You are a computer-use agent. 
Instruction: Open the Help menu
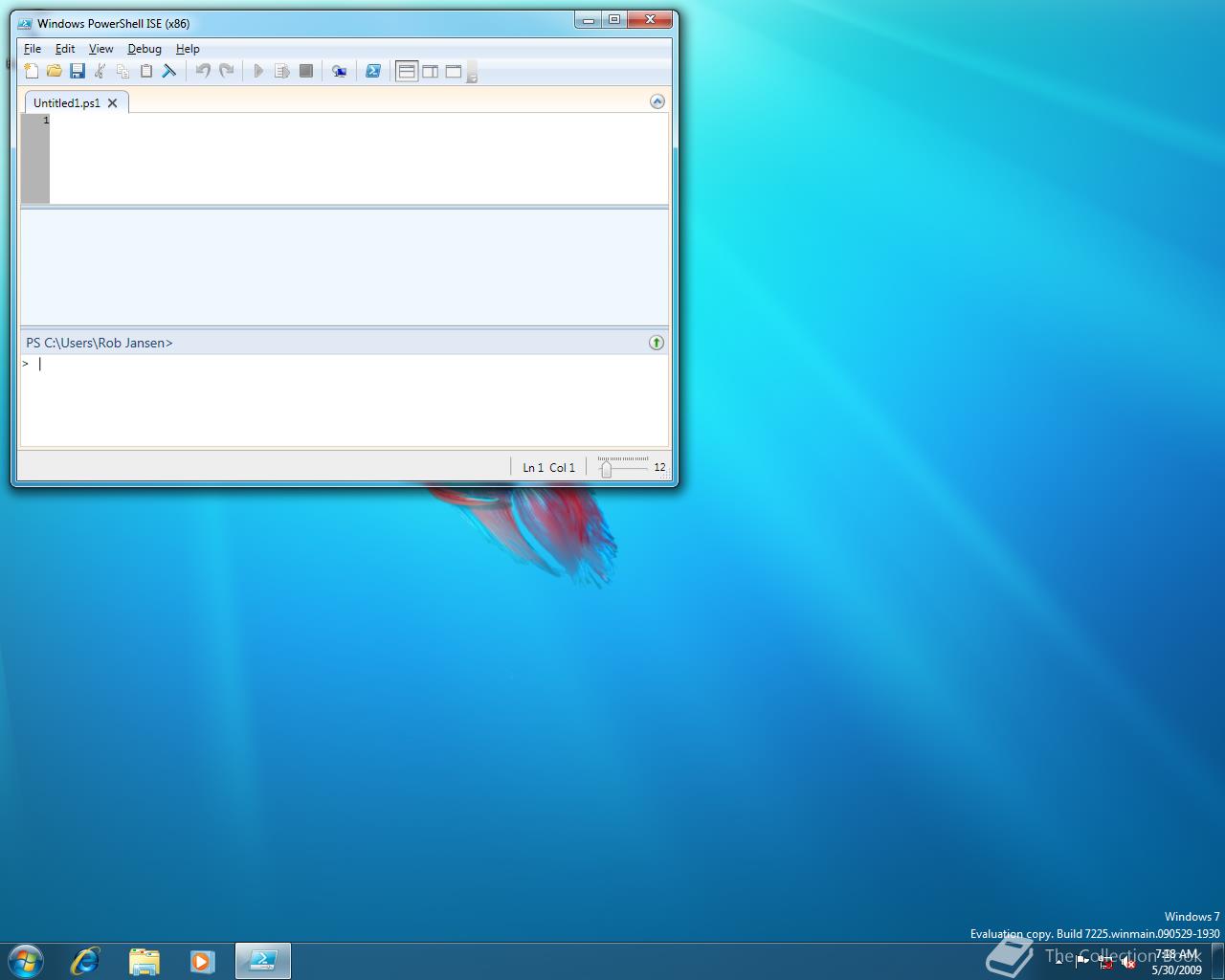(x=188, y=49)
